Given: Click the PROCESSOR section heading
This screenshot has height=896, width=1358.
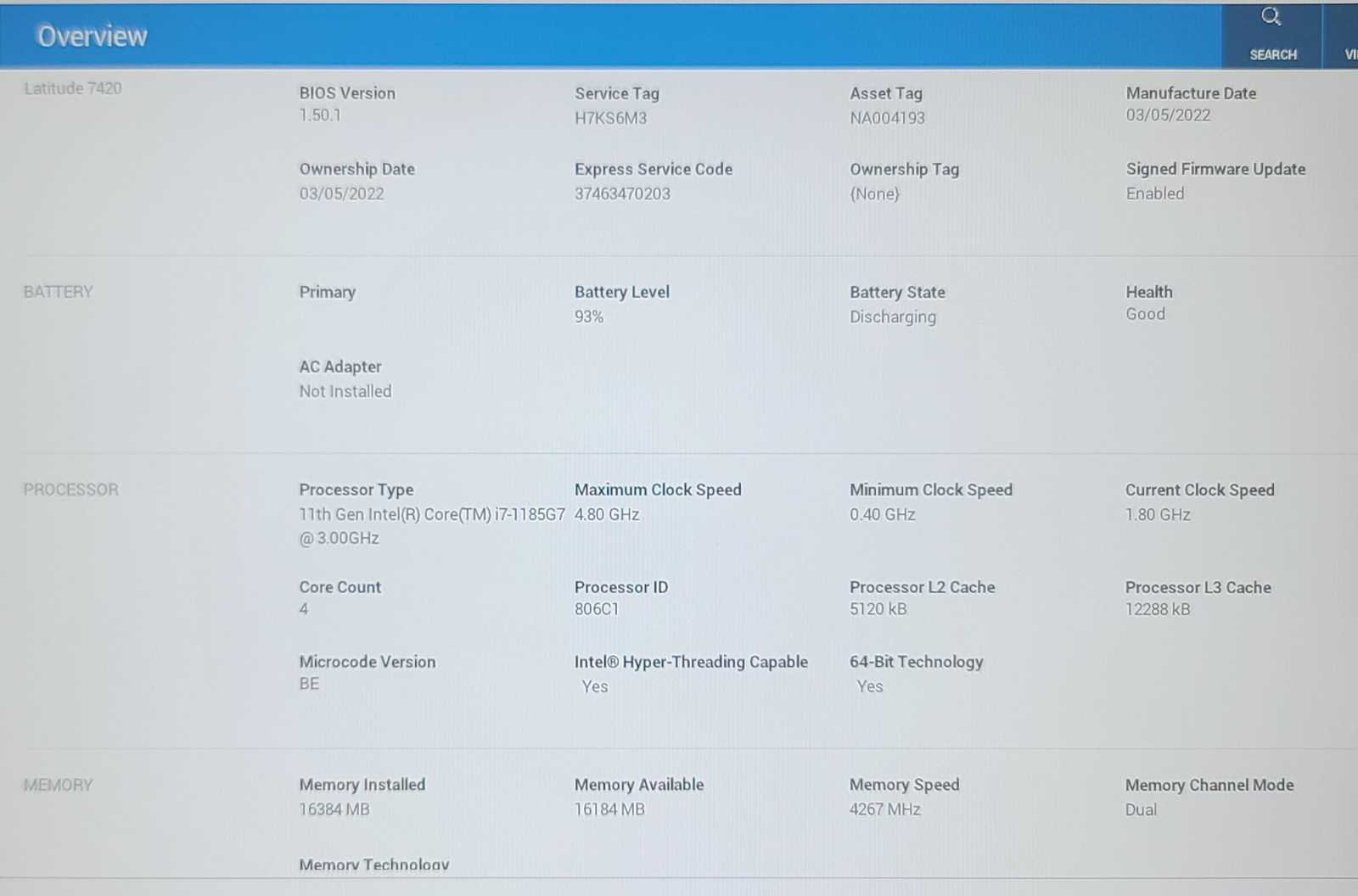Looking at the screenshot, I should pos(70,490).
